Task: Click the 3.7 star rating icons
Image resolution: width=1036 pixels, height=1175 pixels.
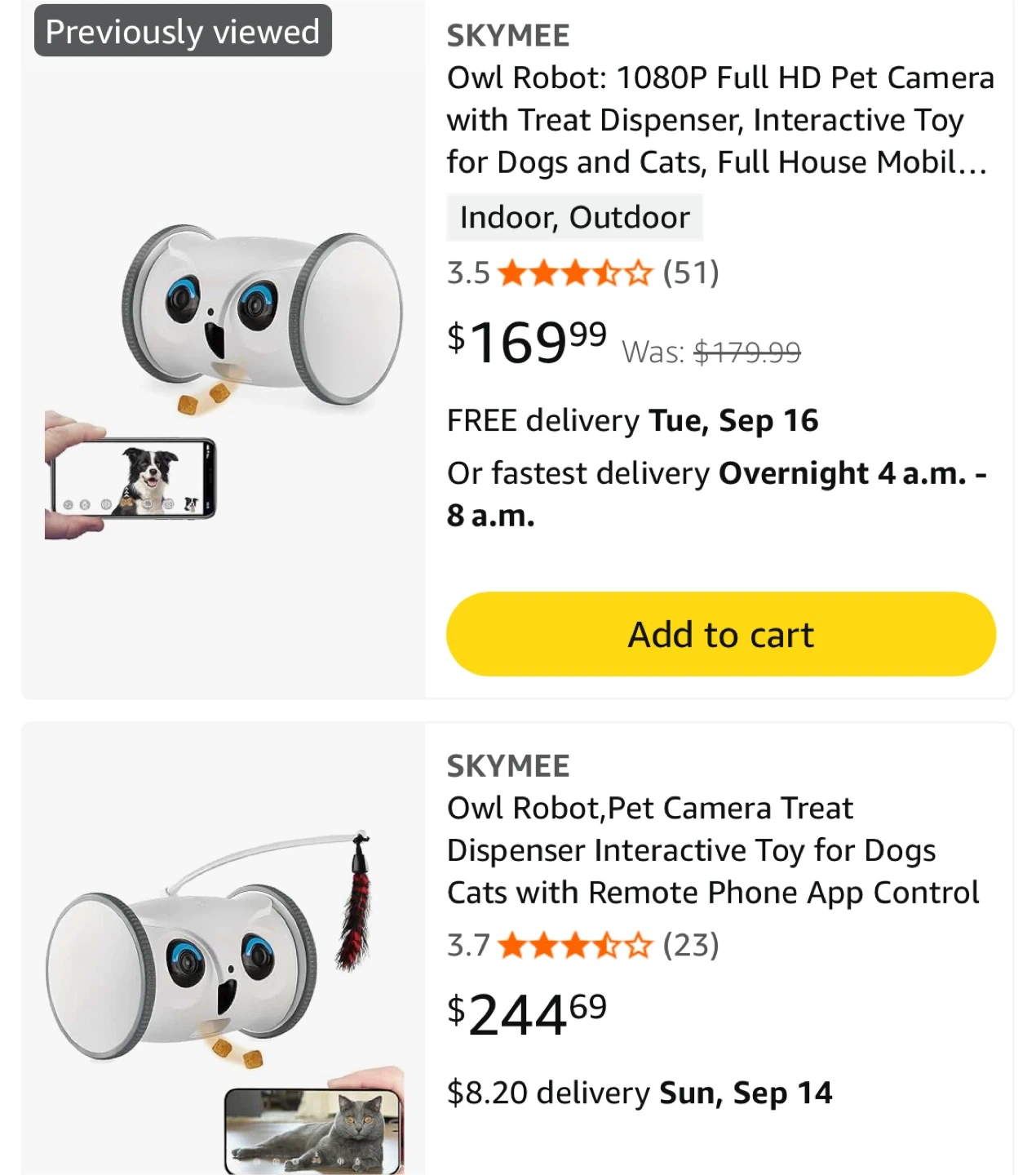Action: pyautogui.click(x=575, y=946)
